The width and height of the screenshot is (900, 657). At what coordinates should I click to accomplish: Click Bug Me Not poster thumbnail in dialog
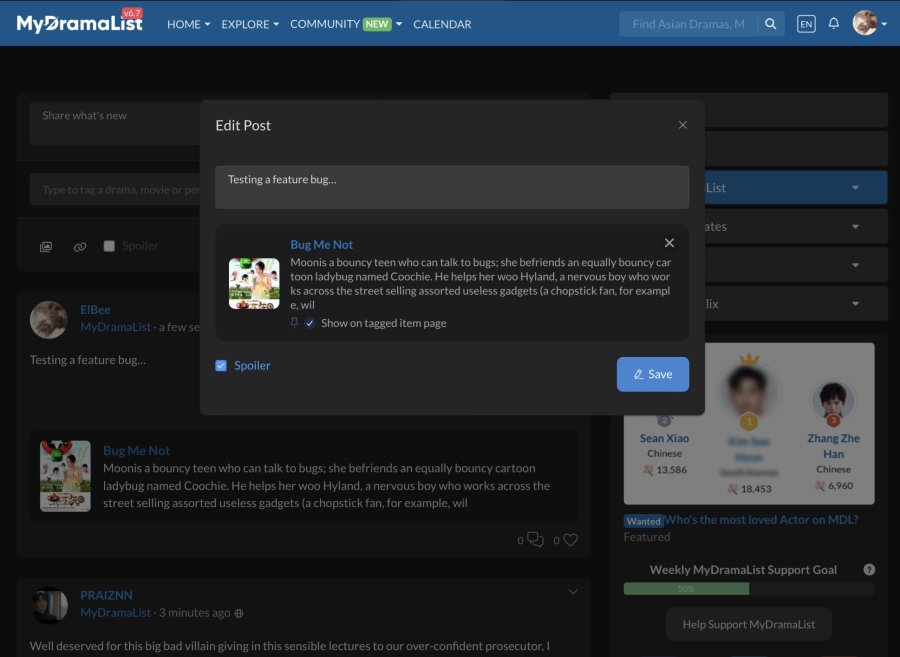[254, 283]
